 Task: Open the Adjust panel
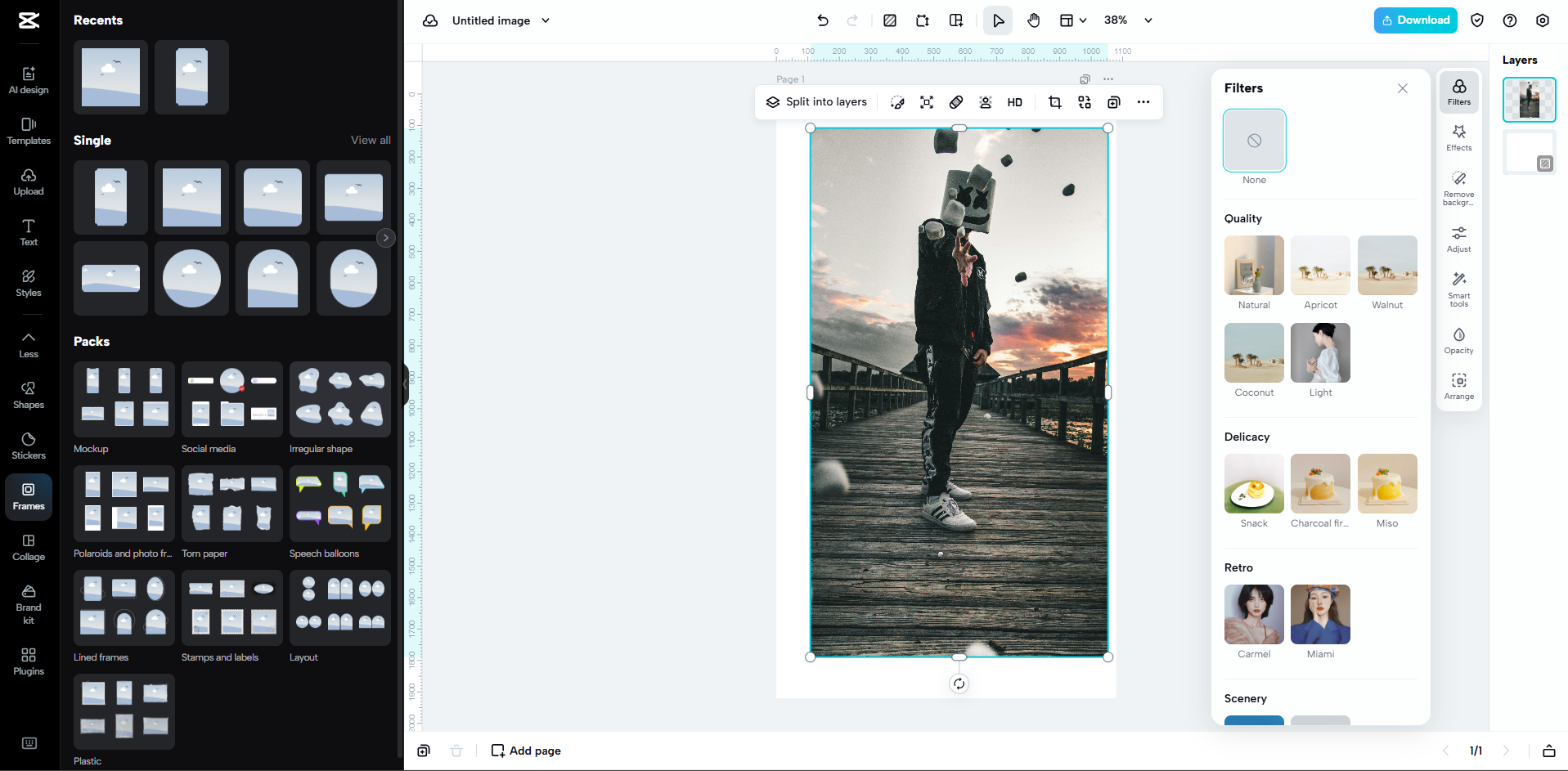point(1458,239)
